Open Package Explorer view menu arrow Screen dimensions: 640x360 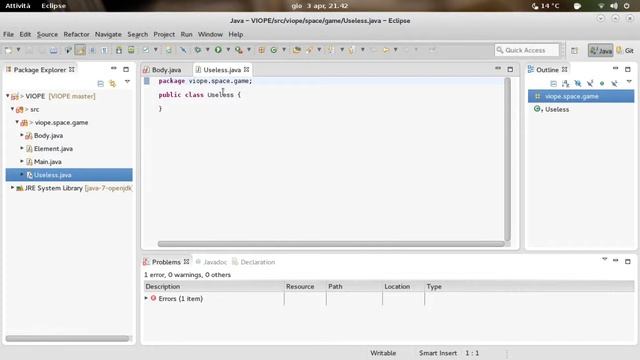tap(127, 82)
